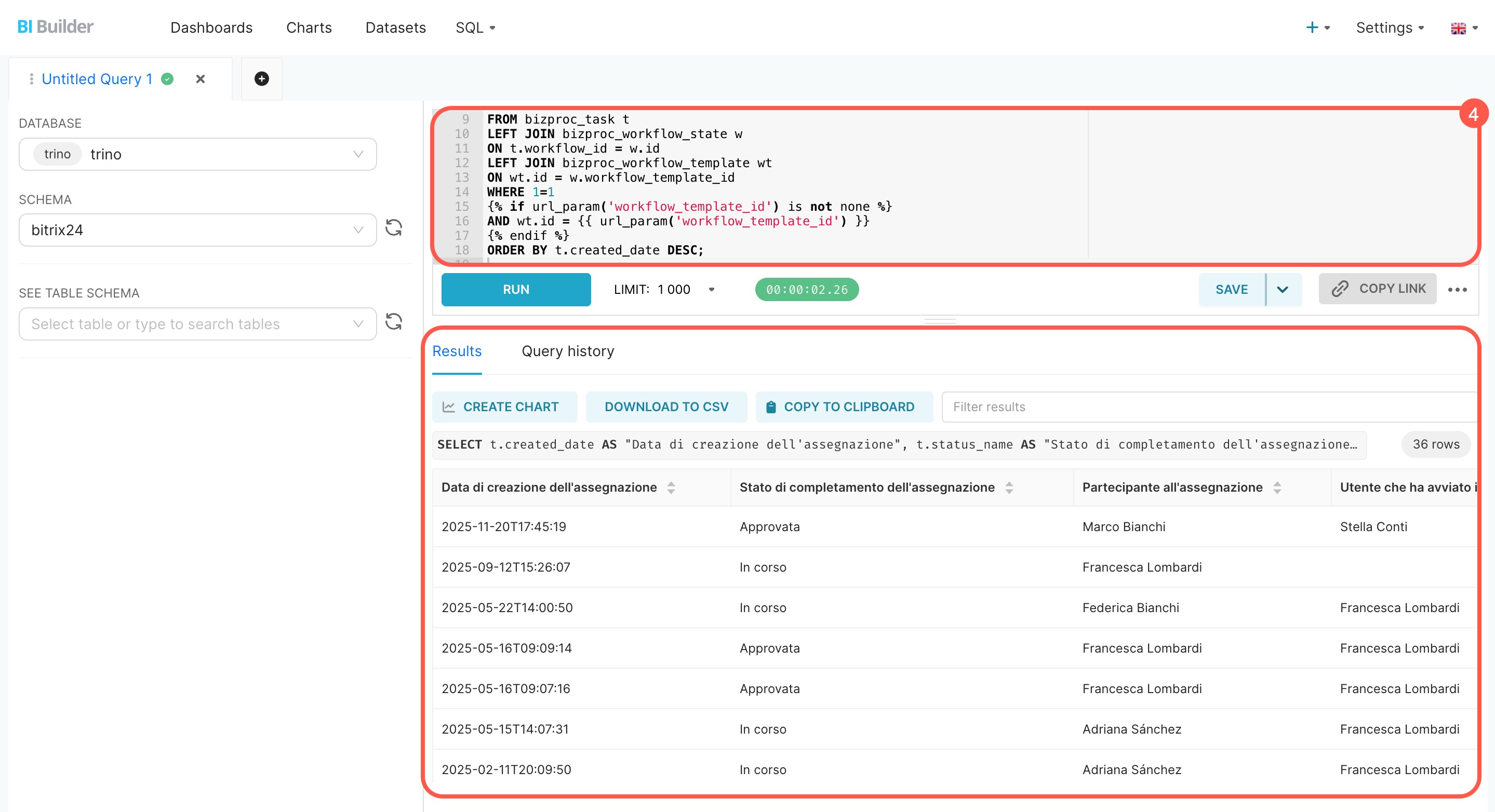Add a new query tab
Screen dimensions: 1495x812
[x=261, y=79]
